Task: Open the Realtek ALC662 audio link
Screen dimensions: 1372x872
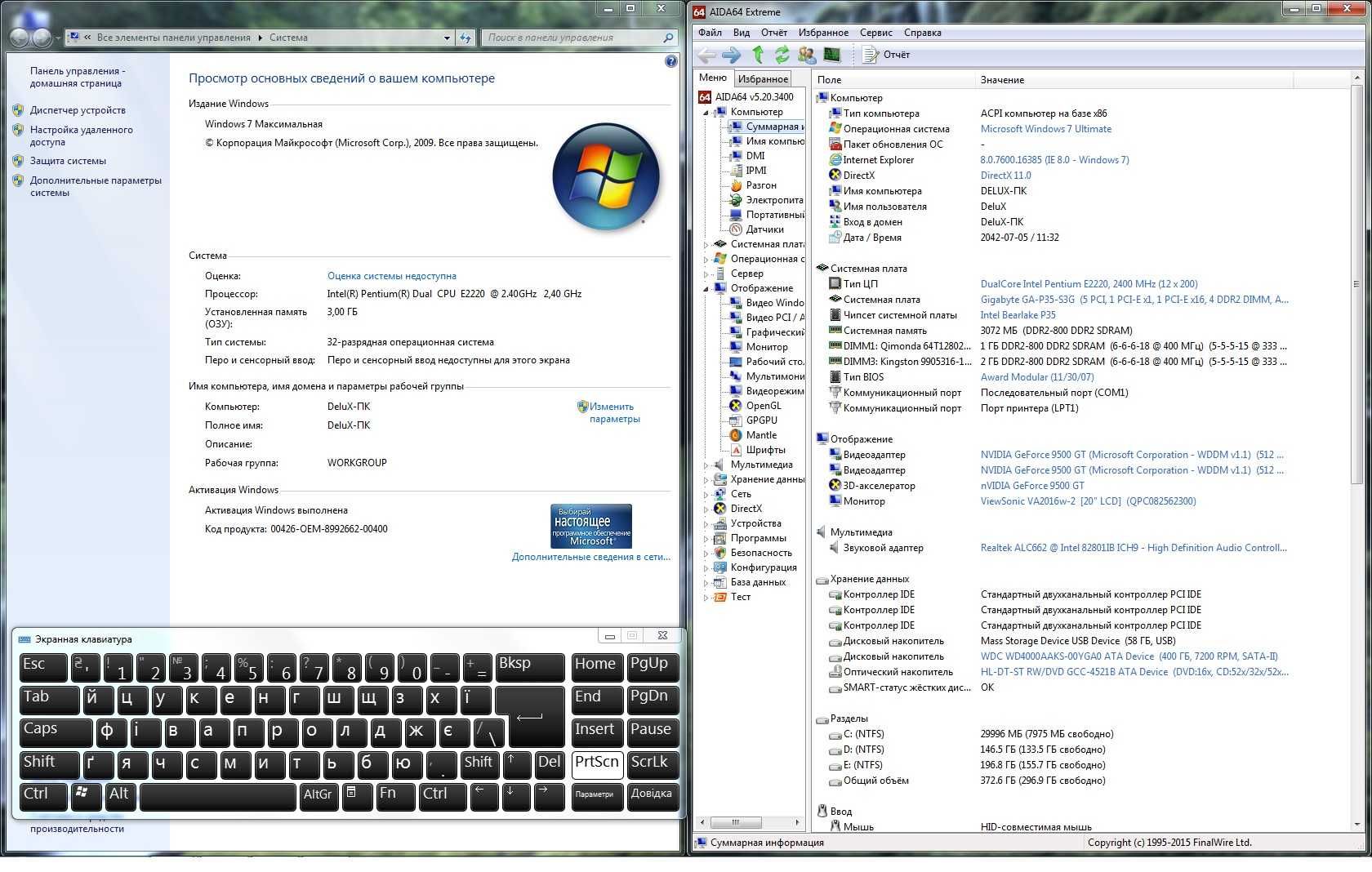Action: 1134,548
